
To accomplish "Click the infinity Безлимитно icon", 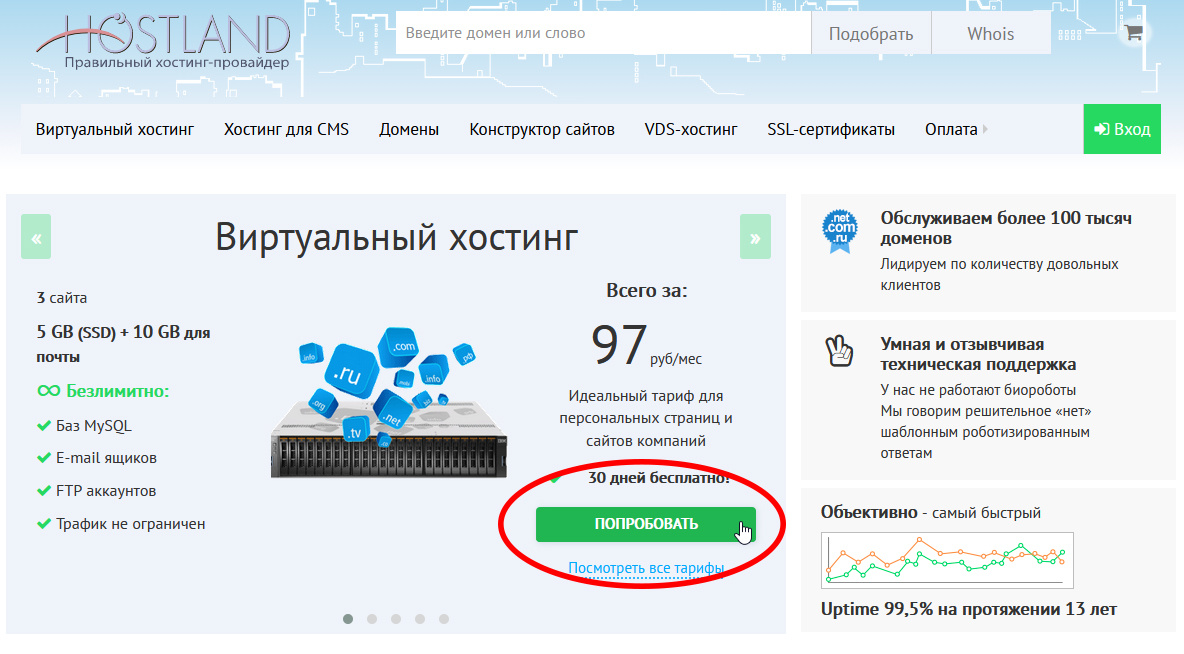I will (x=48, y=390).
